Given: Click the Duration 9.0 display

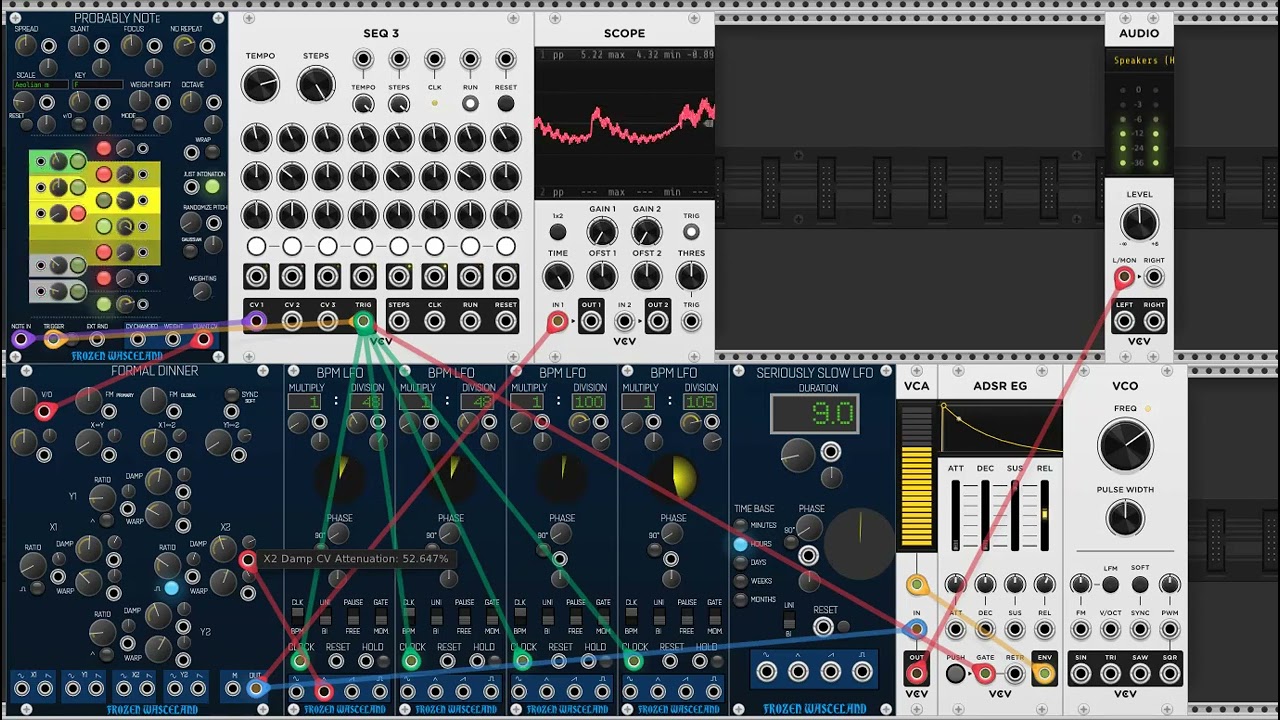Looking at the screenshot, I should 814,413.
